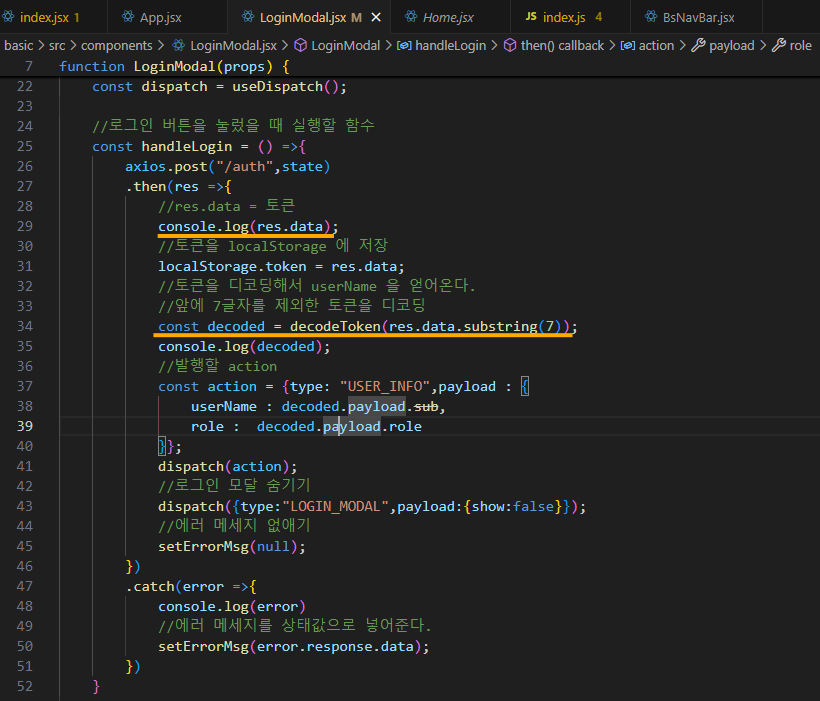Open the App.jsx tab
The image size is (820, 701).
coord(160,17)
